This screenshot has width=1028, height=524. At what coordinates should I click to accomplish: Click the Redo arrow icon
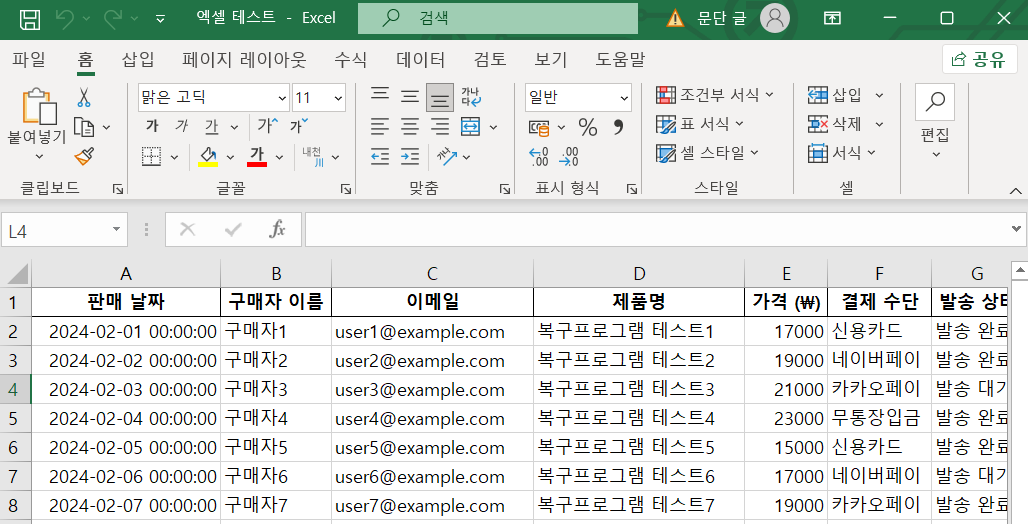tap(113, 18)
